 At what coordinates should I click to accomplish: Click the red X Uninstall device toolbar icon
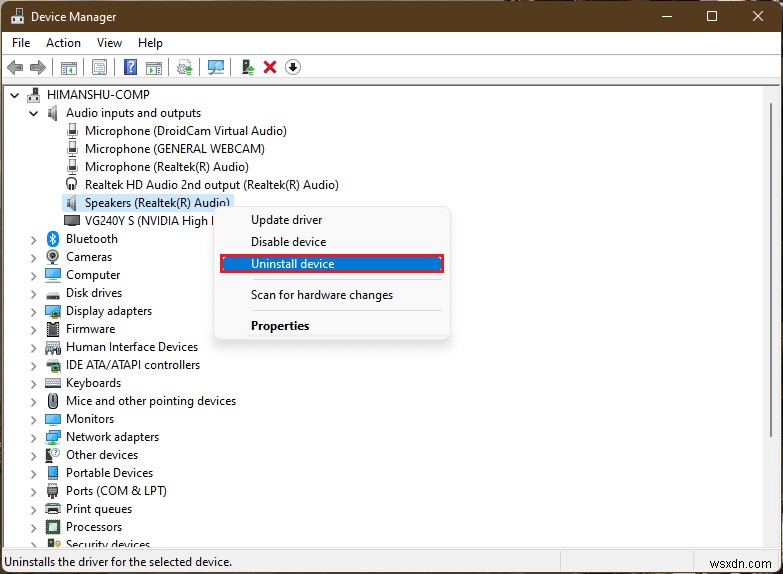tap(270, 67)
